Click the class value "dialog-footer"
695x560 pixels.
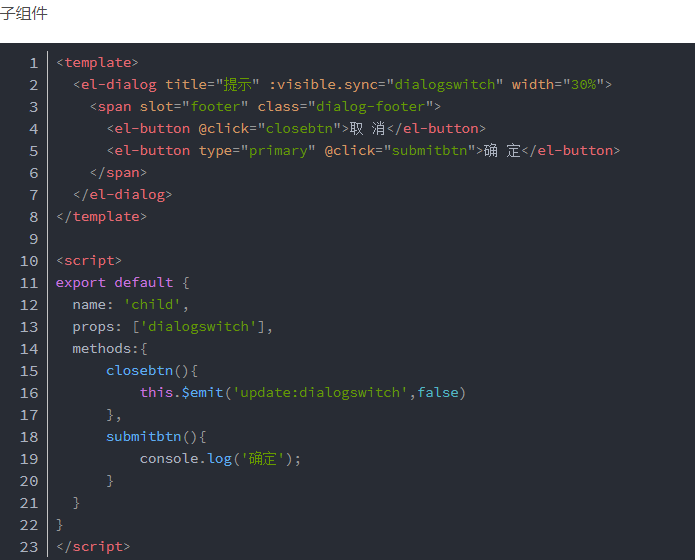(371, 106)
